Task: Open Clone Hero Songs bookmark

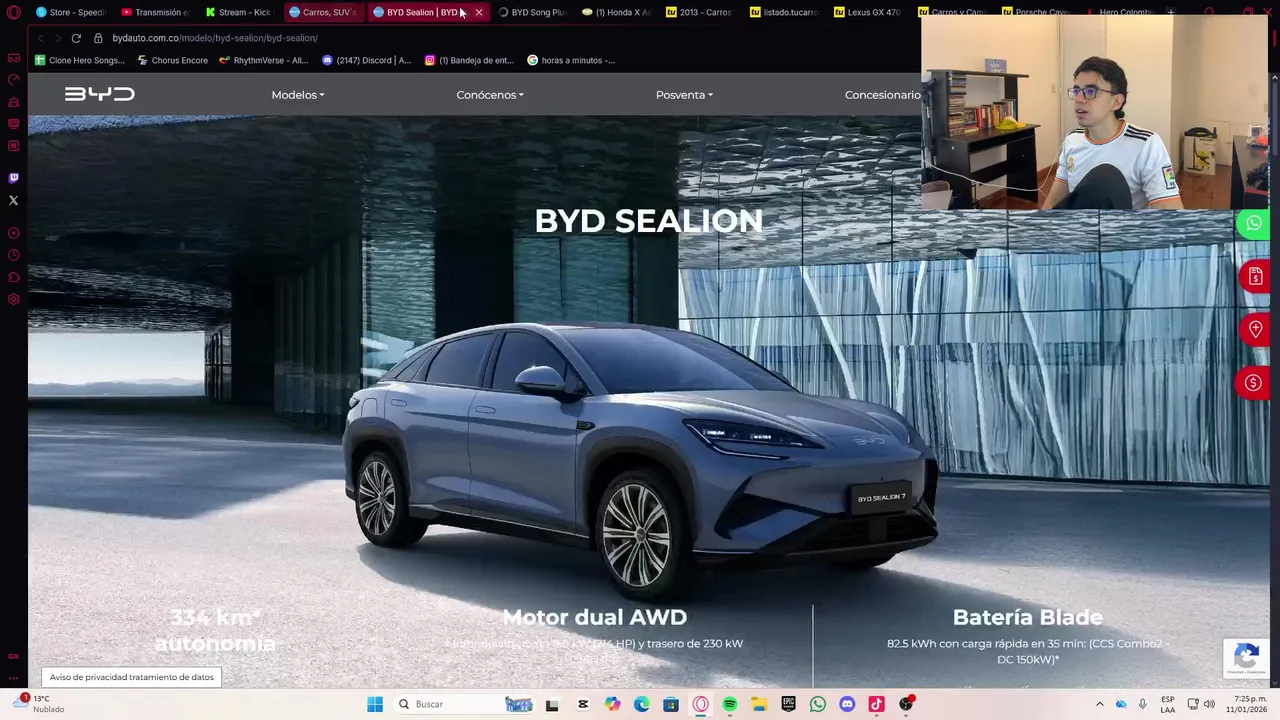Action: point(80,60)
